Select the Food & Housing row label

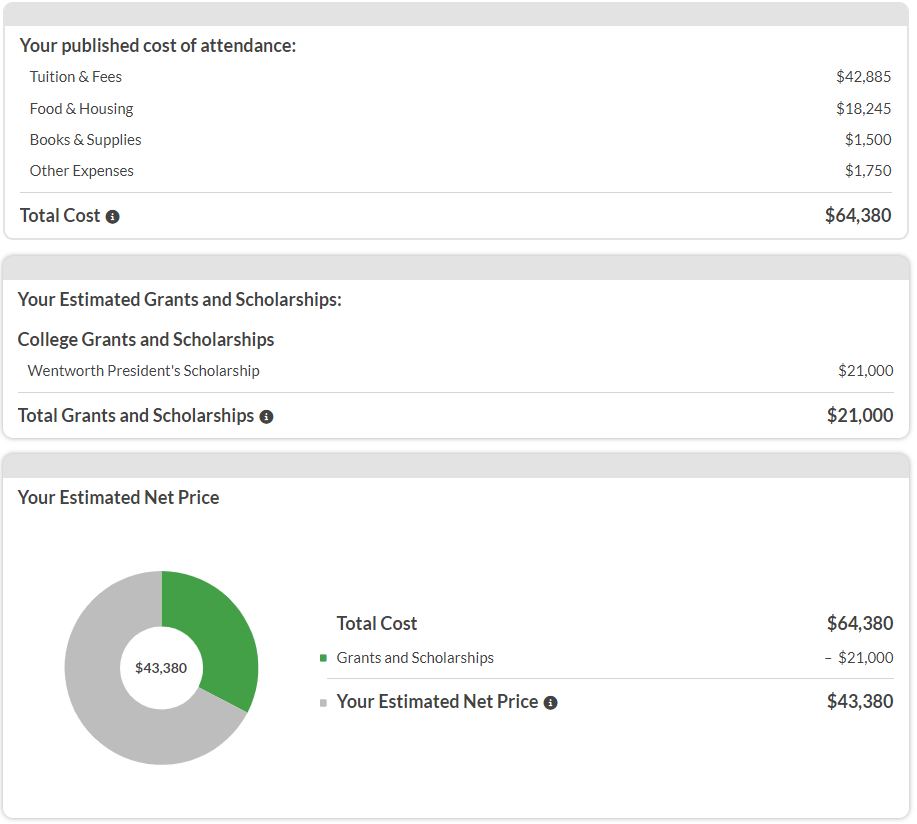81,109
